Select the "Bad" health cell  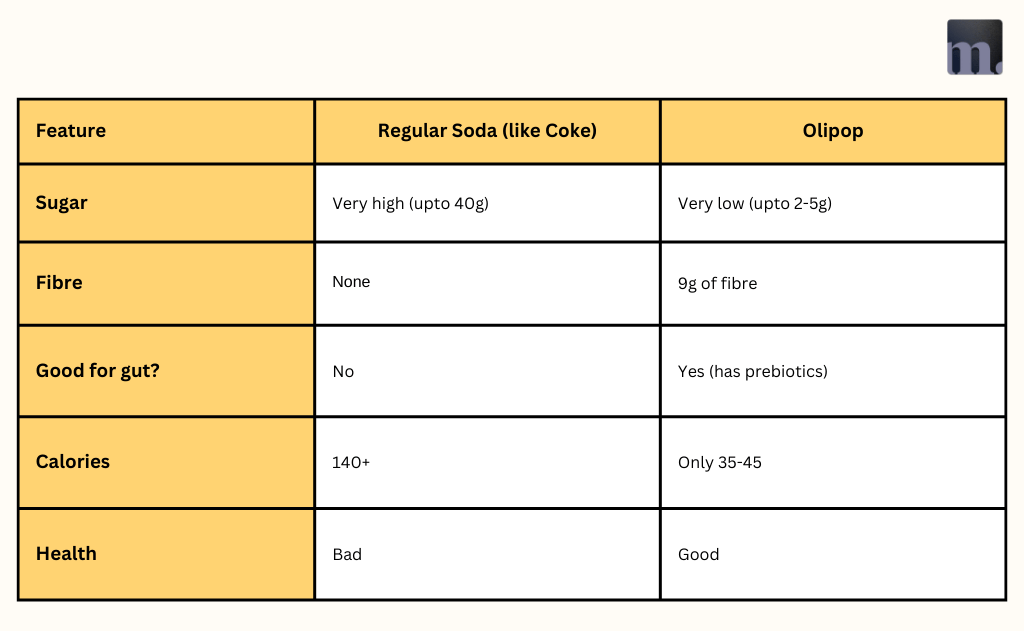347,555
